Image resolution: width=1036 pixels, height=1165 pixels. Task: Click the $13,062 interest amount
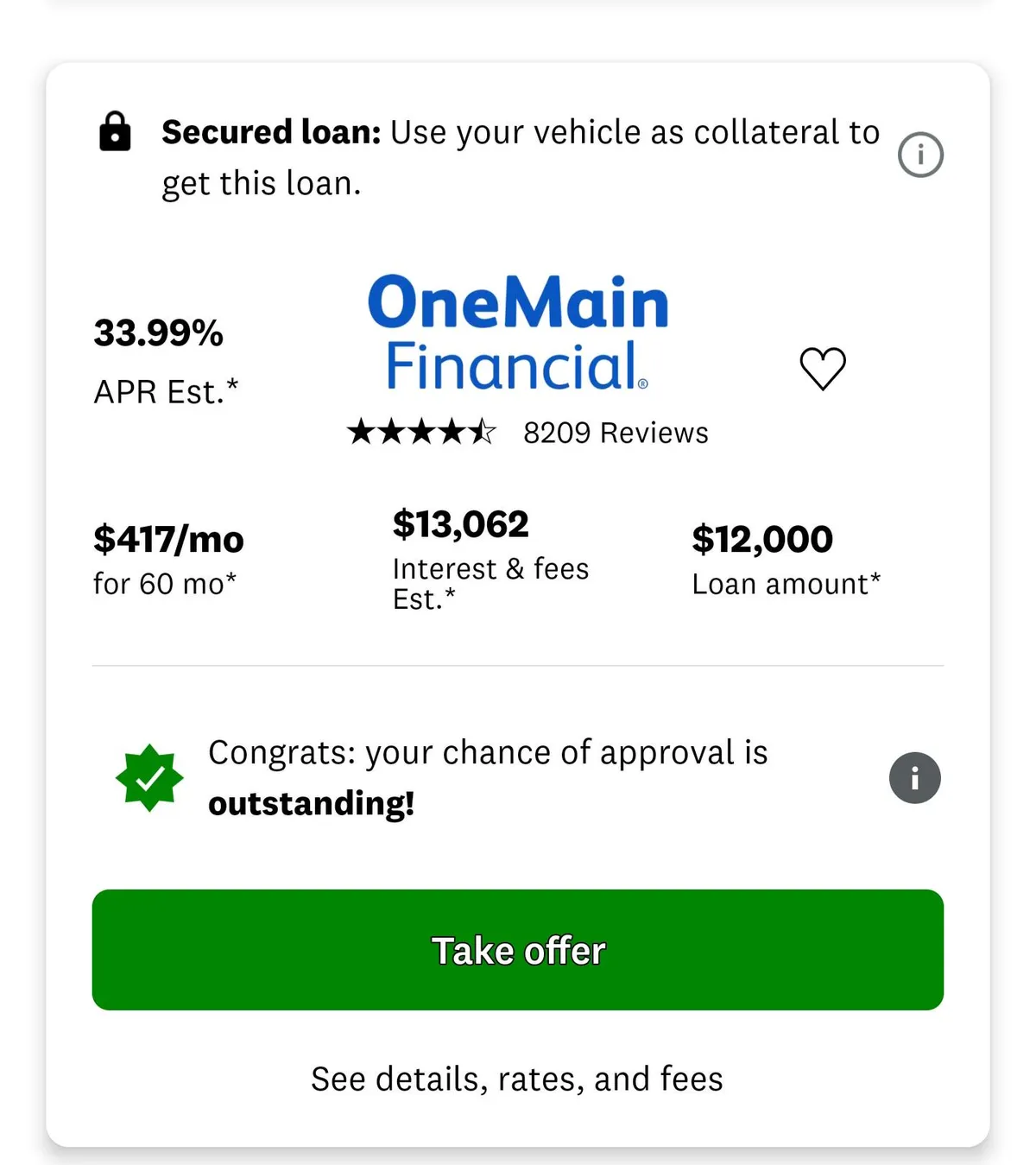coord(460,524)
